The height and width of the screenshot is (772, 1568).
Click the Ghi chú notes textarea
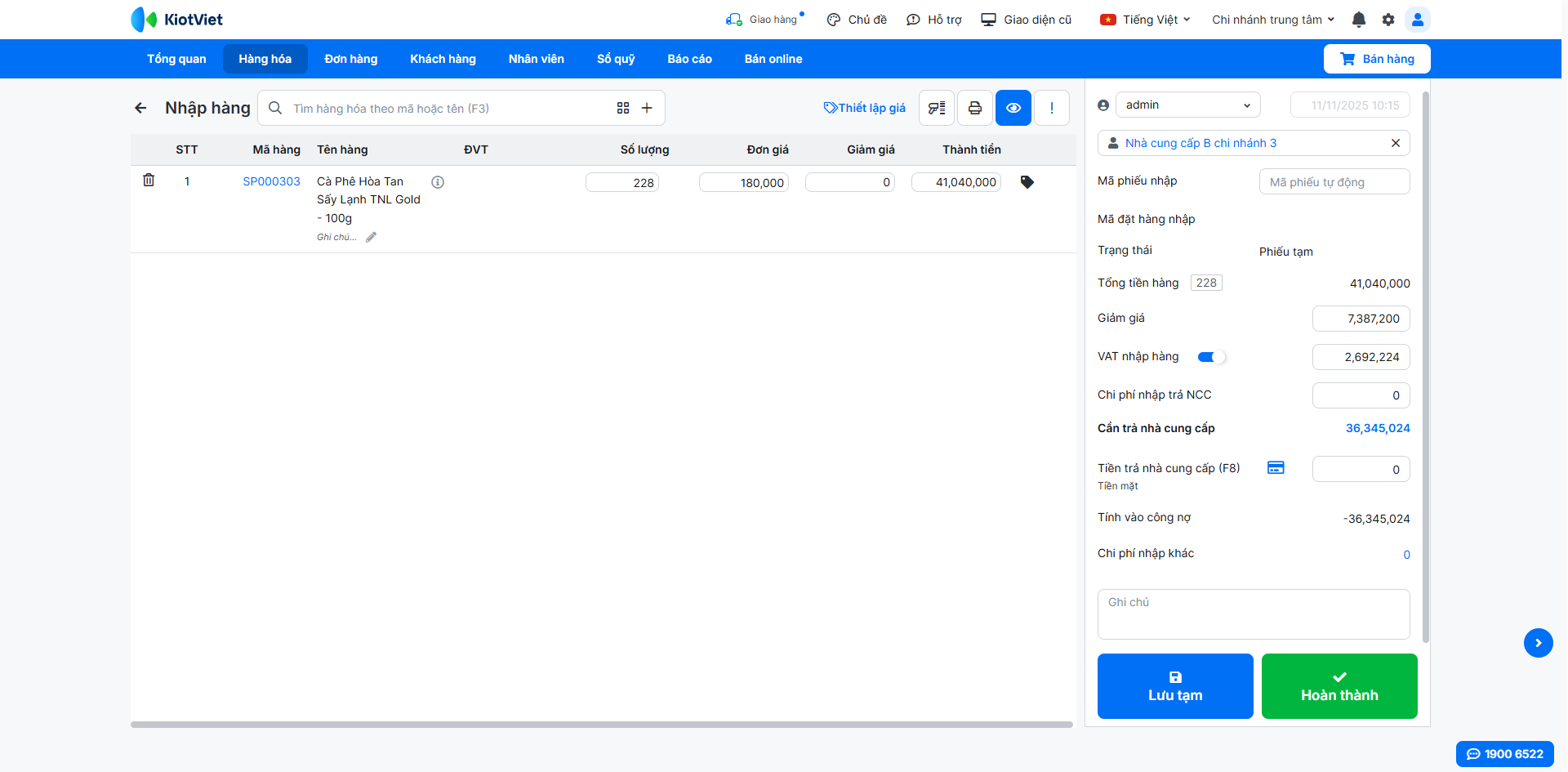(x=1254, y=614)
